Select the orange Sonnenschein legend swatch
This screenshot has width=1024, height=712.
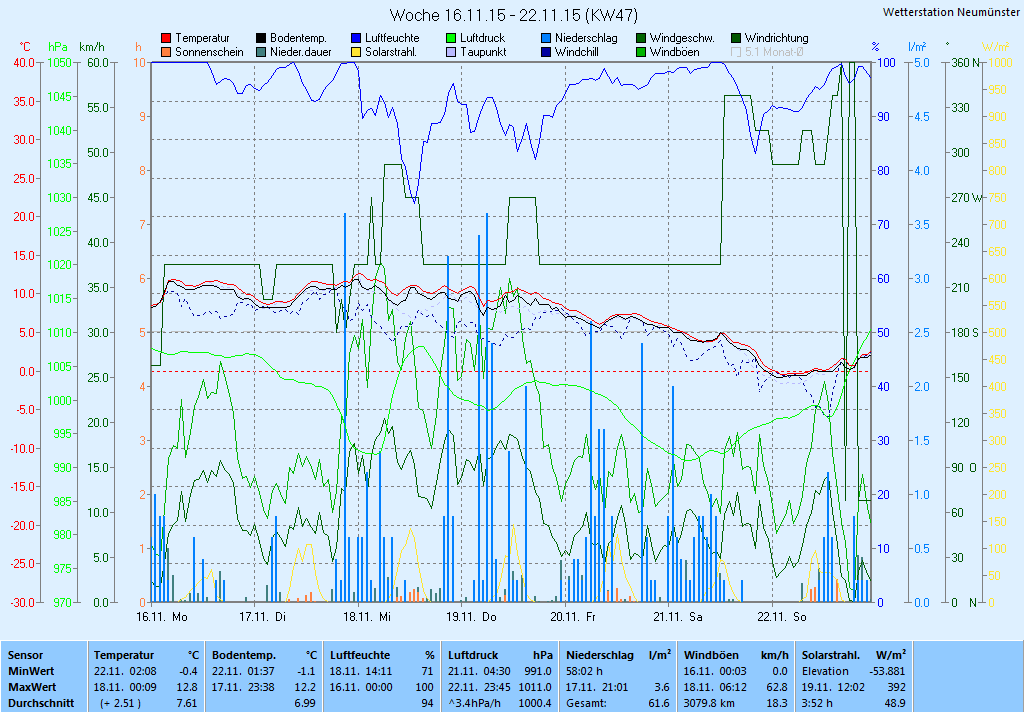coord(166,52)
